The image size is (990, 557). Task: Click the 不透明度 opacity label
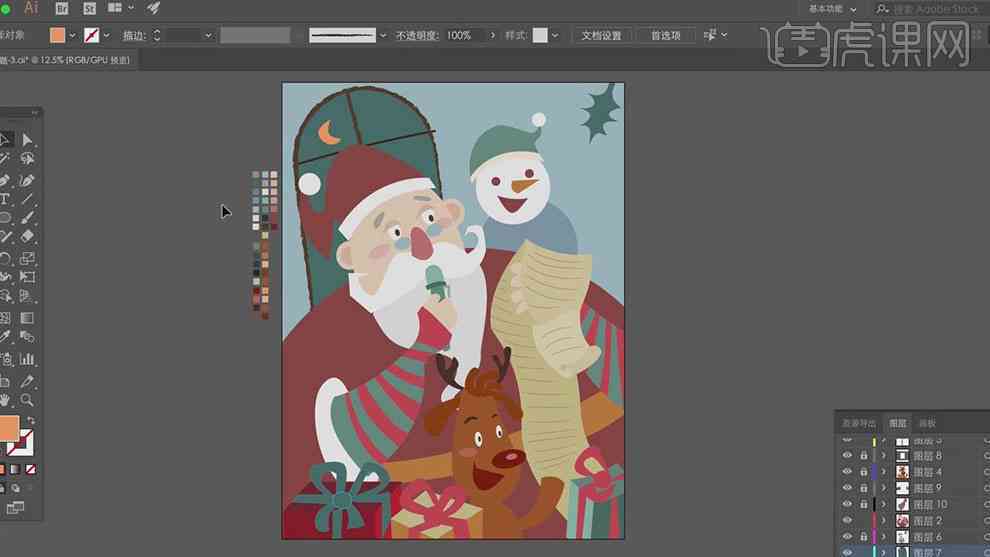pyautogui.click(x=417, y=35)
